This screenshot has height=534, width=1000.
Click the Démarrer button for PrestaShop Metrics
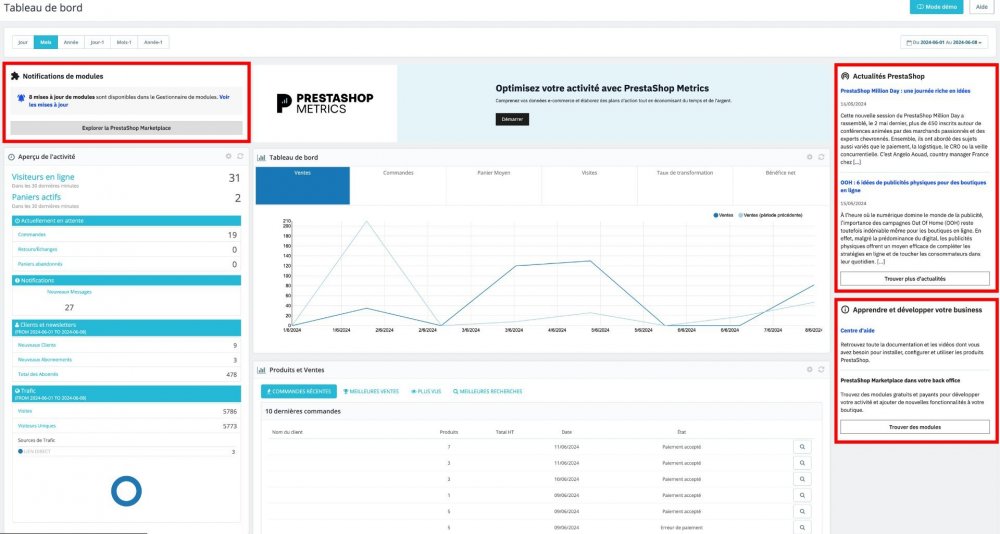click(512, 119)
